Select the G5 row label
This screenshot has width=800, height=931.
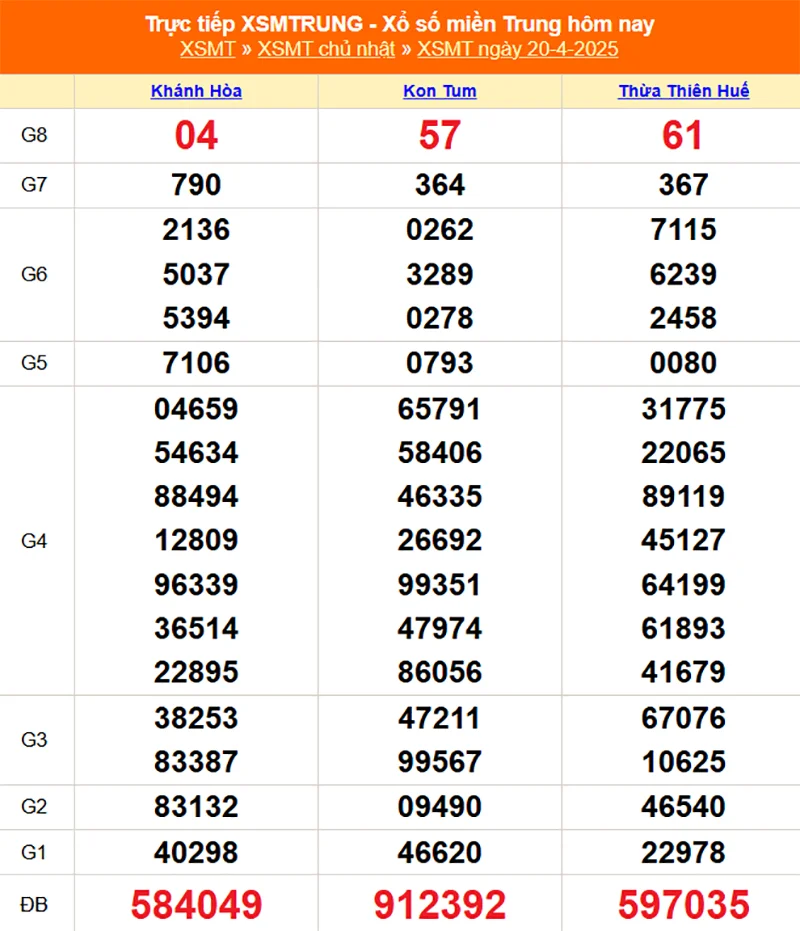pos(34,363)
